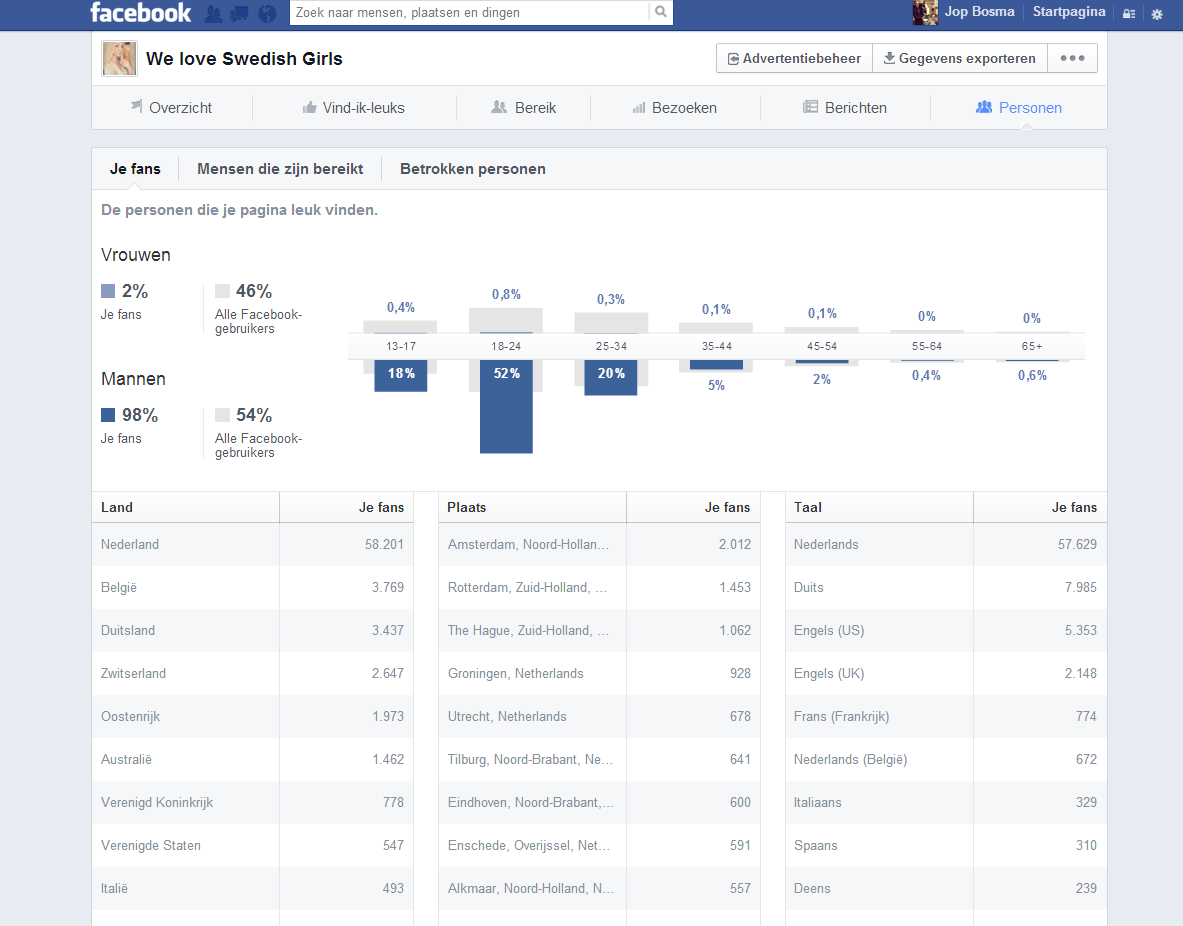The image size is (1183, 926).
Task: Click the Facebook logo
Action: 140,13
